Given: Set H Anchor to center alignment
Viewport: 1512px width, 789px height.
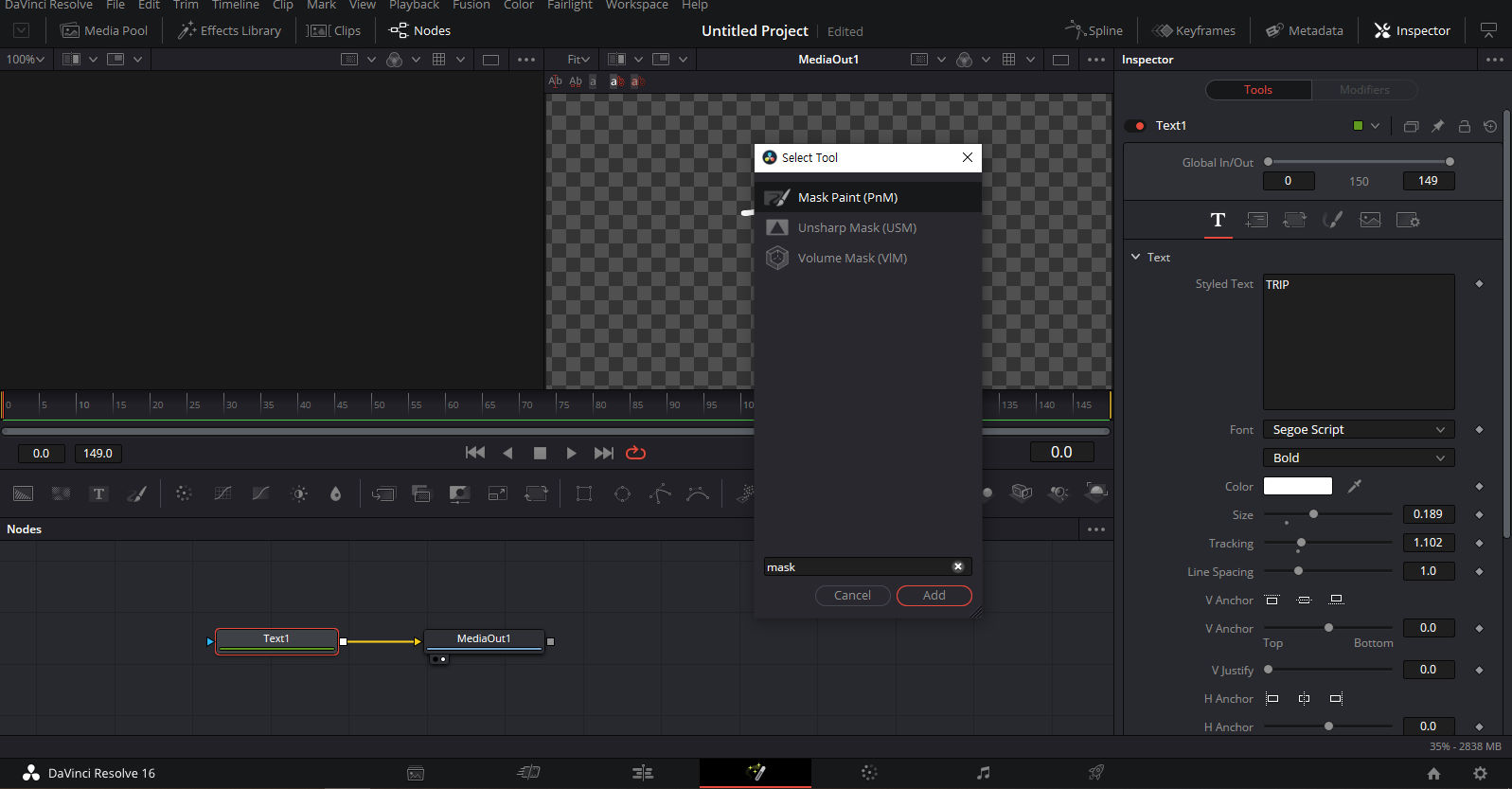Looking at the screenshot, I should (1304, 698).
